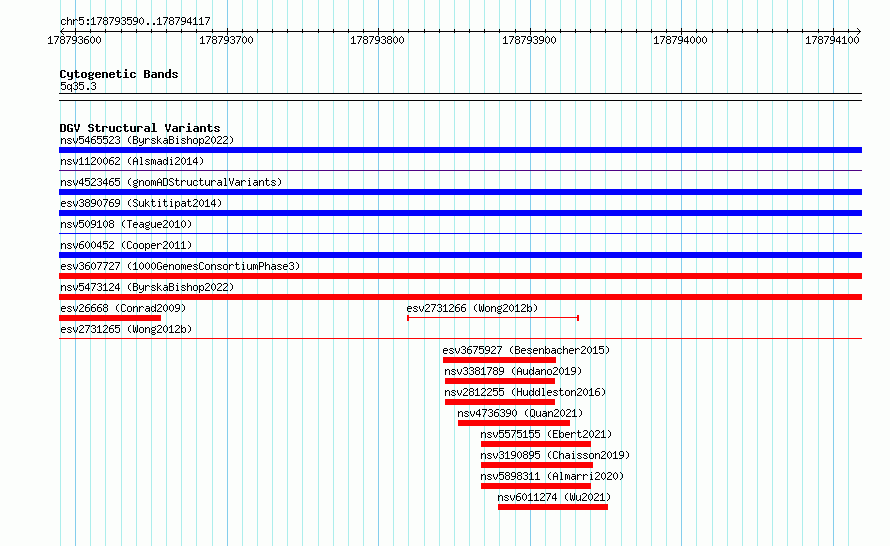
Task: Click the red bar under nsv5575155
Action: point(536,444)
